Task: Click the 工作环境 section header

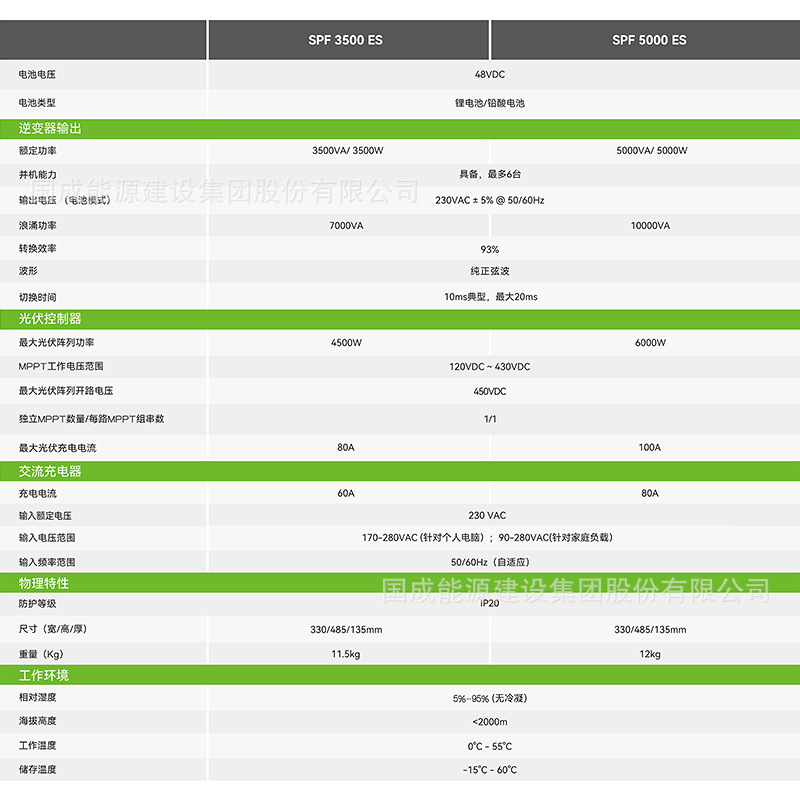Action: click(x=43, y=676)
